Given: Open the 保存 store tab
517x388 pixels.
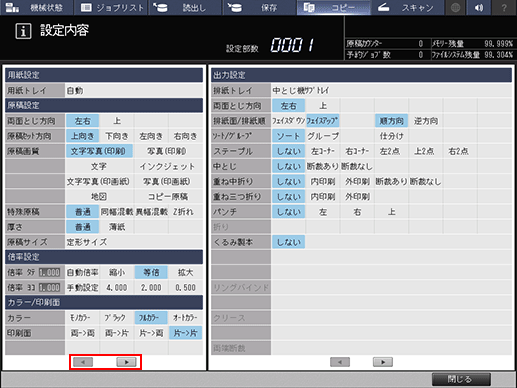Looking at the screenshot, I should click(x=259, y=7).
